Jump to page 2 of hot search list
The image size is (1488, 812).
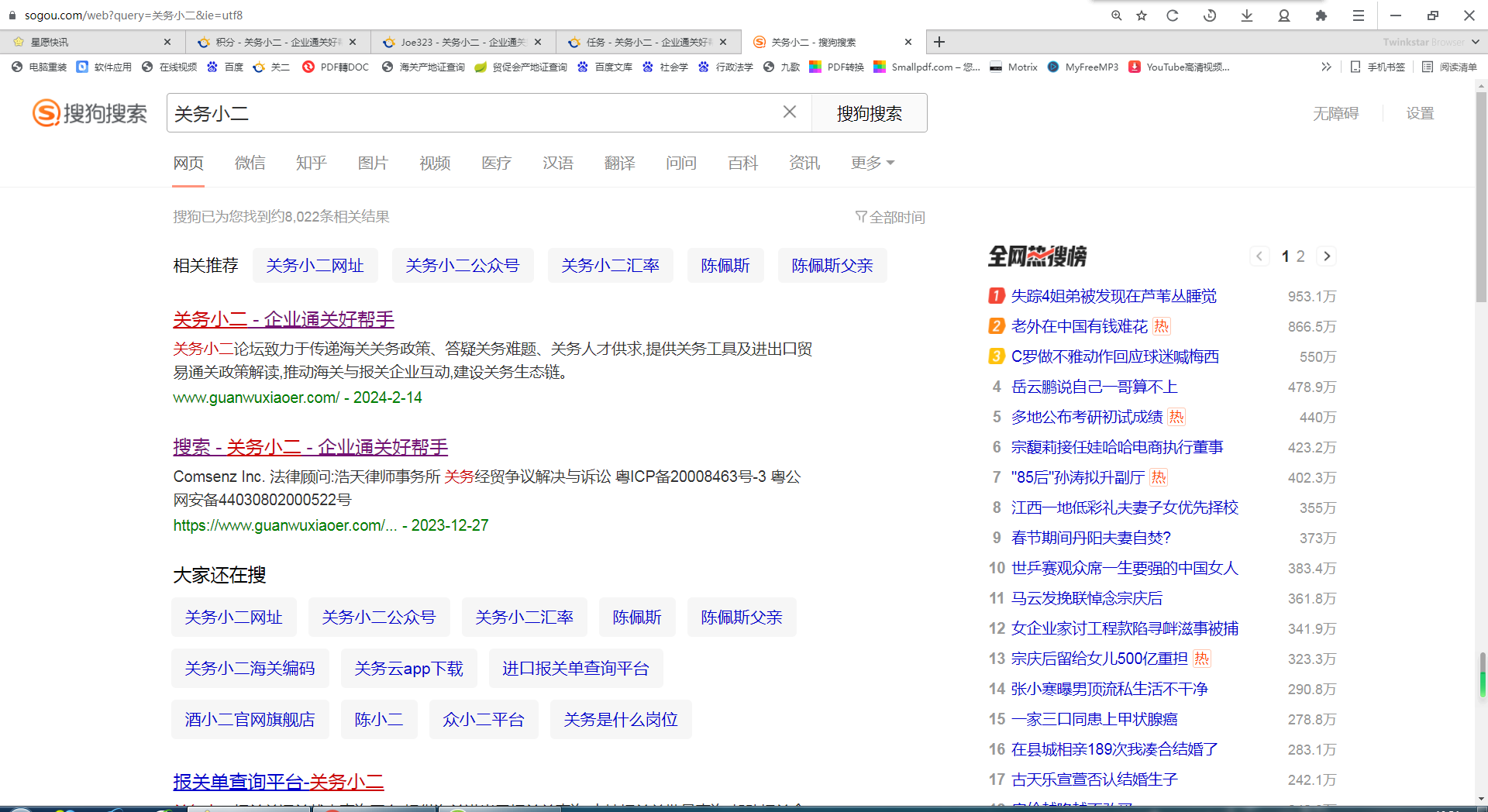tap(1300, 256)
